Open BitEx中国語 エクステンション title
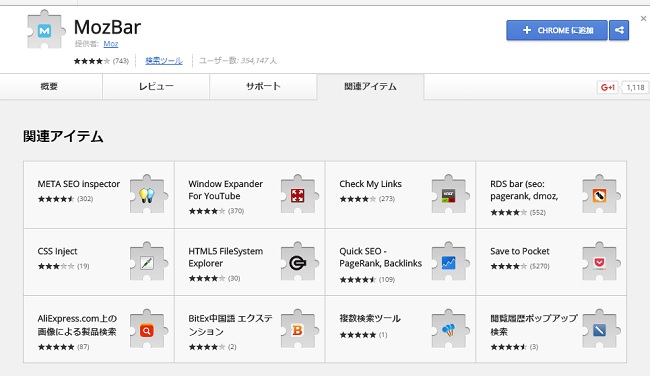Image resolution: width=650 pixels, height=376 pixels. coord(230,325)
